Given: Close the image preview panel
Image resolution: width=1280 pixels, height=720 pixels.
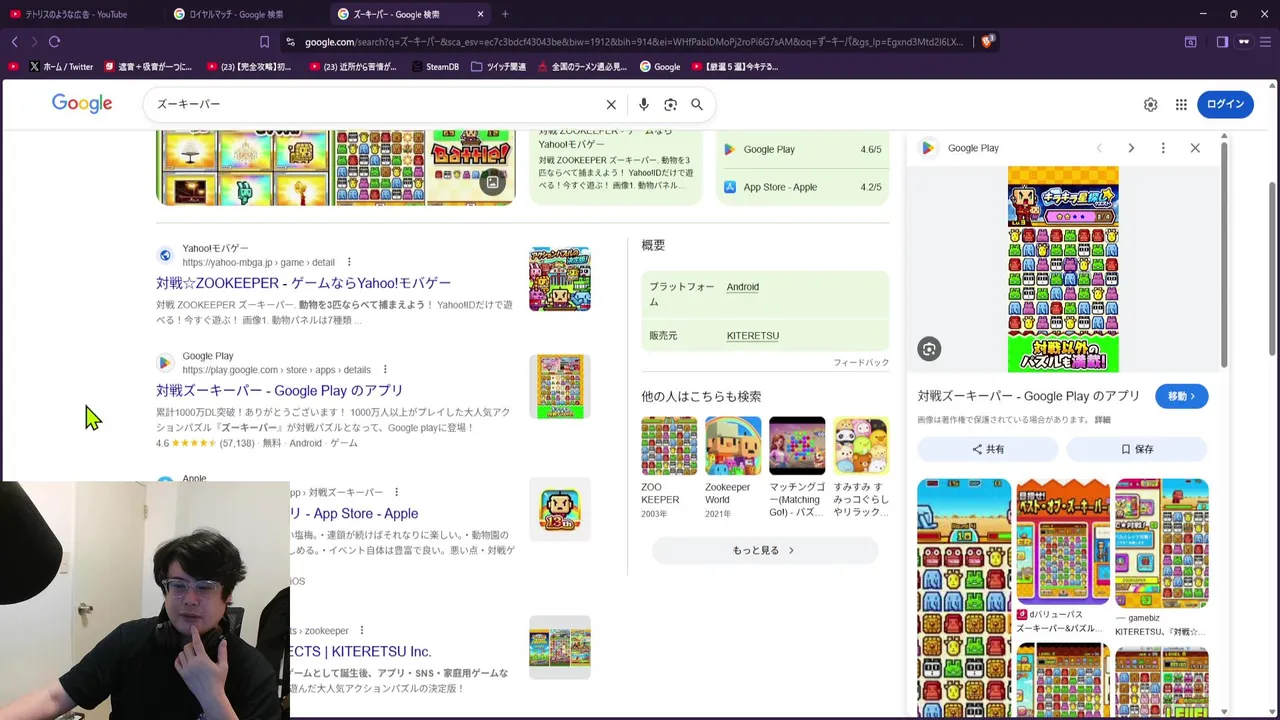Looking at the screenshot, I should click(x=1195, y=148).
